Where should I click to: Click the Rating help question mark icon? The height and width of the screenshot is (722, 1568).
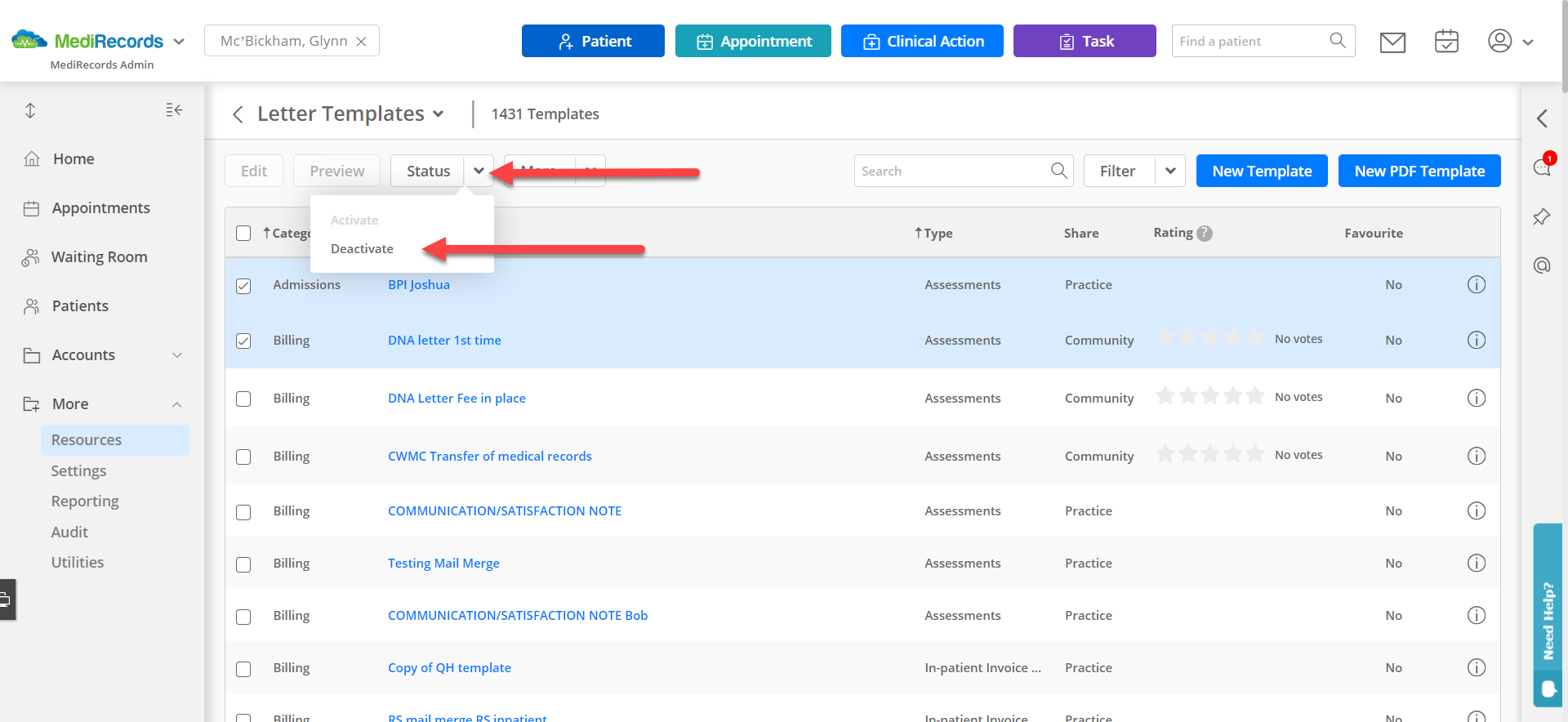(1205, 234)
